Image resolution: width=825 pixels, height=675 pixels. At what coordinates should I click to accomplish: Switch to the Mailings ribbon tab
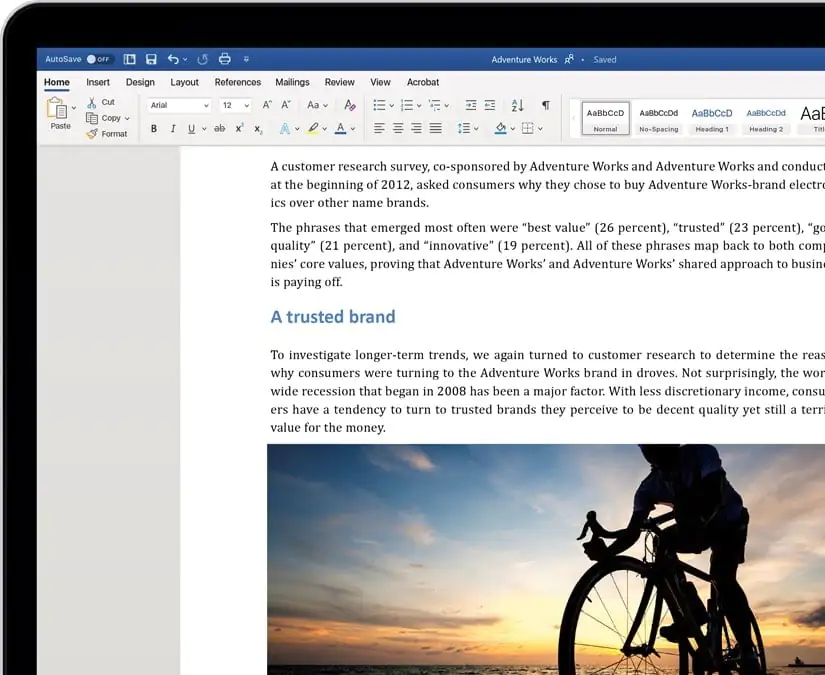tap(292, 82)
